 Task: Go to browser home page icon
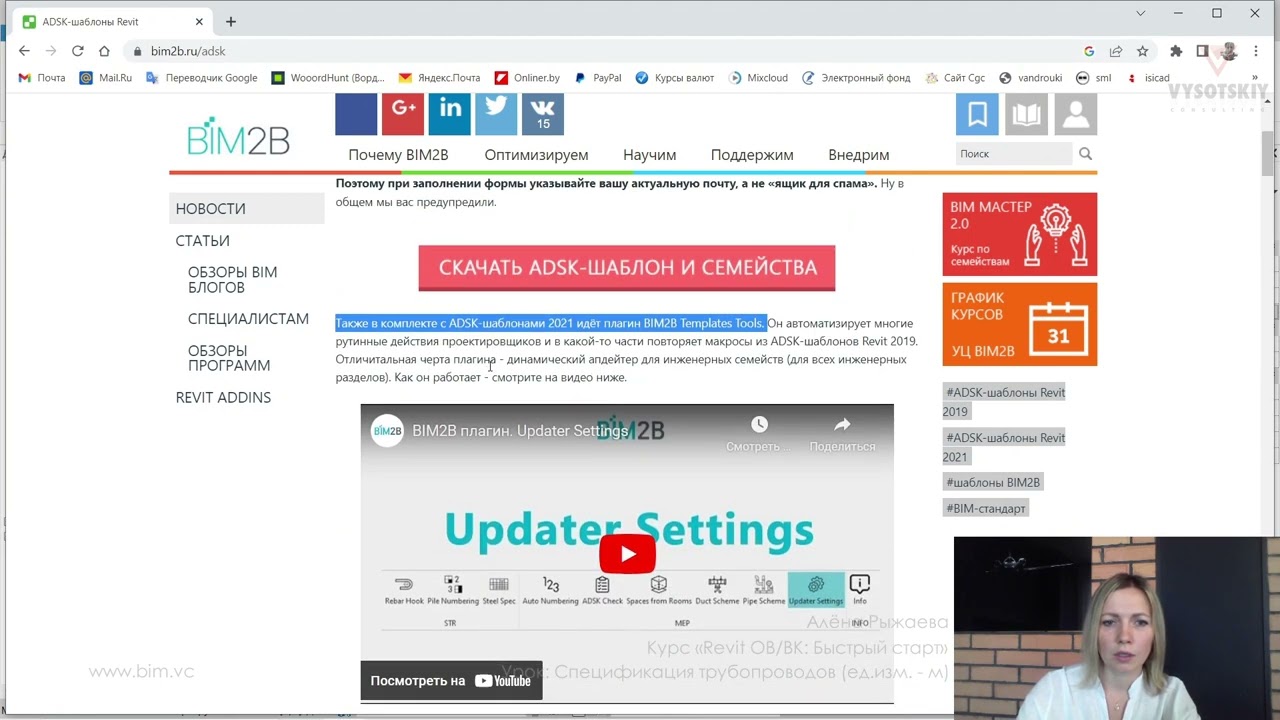(104, 51)
